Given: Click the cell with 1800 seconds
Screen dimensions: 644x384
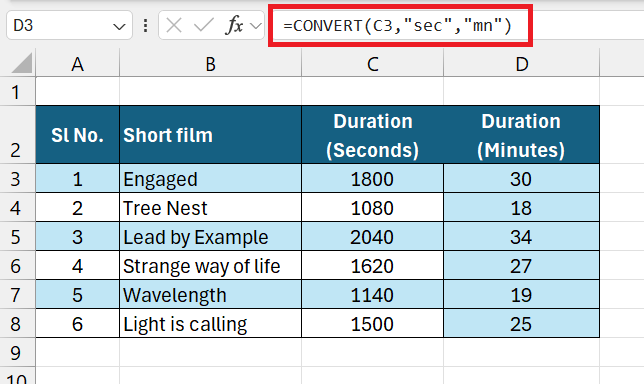Looking at the screenshot, I should (373, 178).
